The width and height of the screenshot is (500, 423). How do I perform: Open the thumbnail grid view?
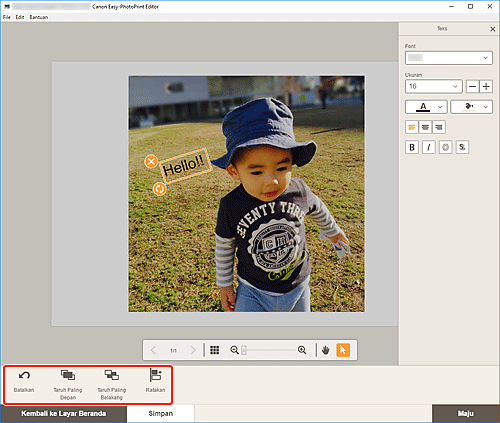coord(215,350)
